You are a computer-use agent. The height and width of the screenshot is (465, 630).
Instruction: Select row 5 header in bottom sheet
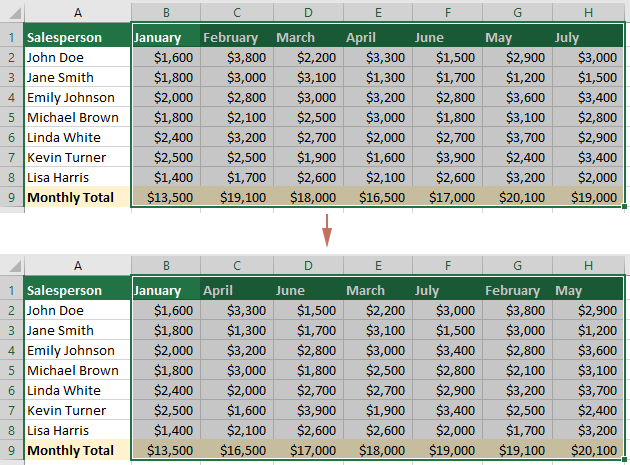[x=12, y=370]
